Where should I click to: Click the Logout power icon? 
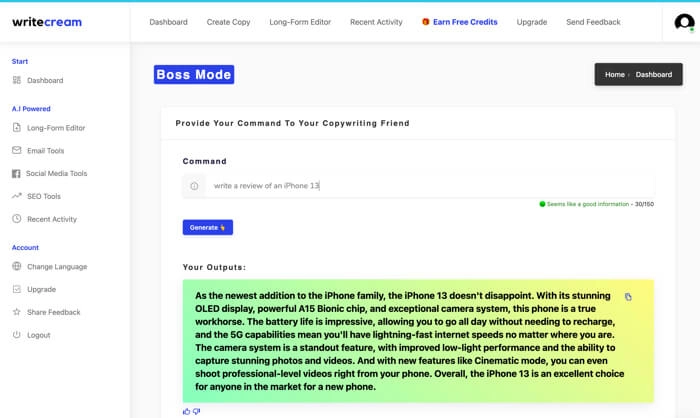tap(17, 334)
